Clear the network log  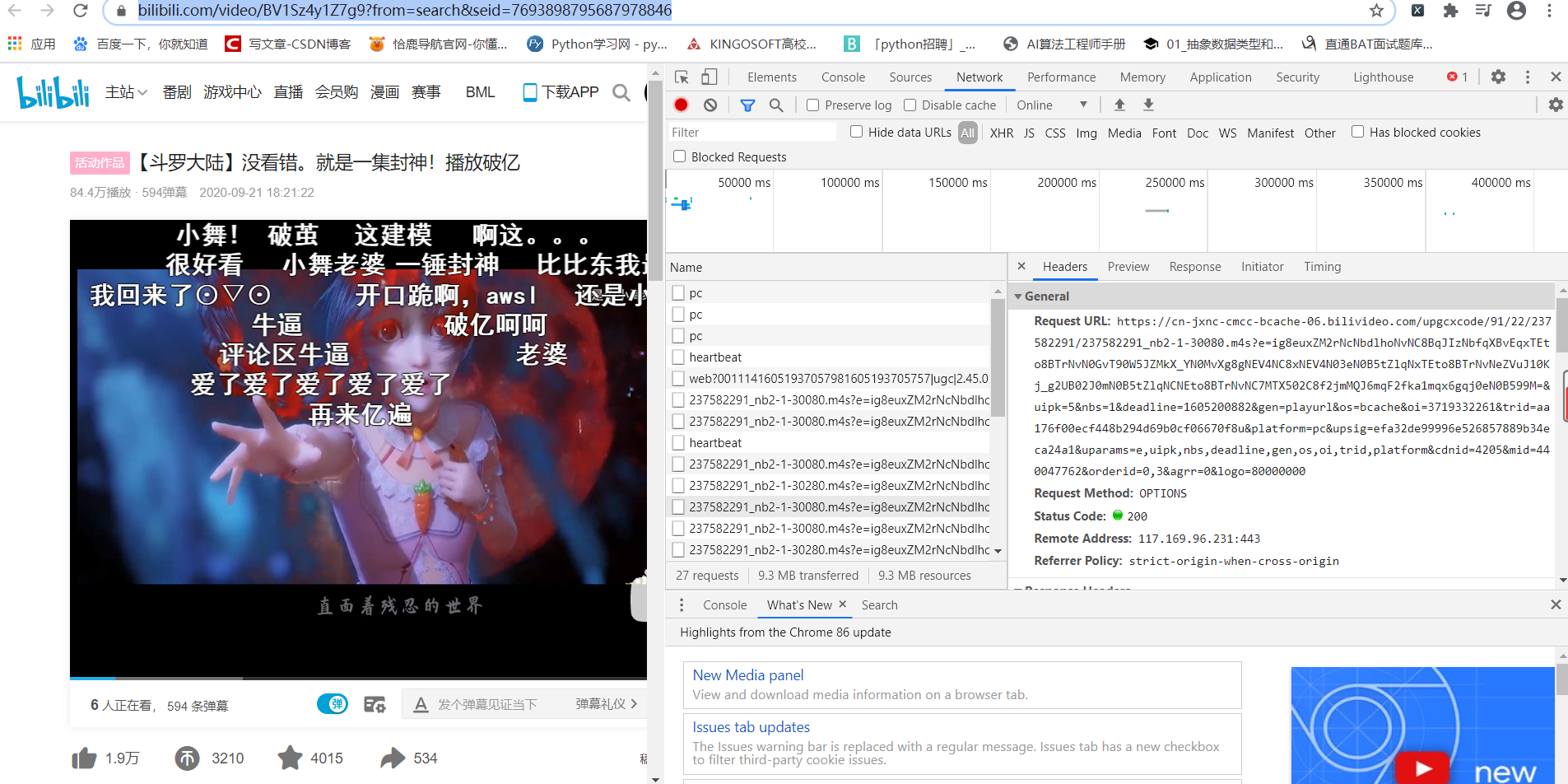click(710, 105)
